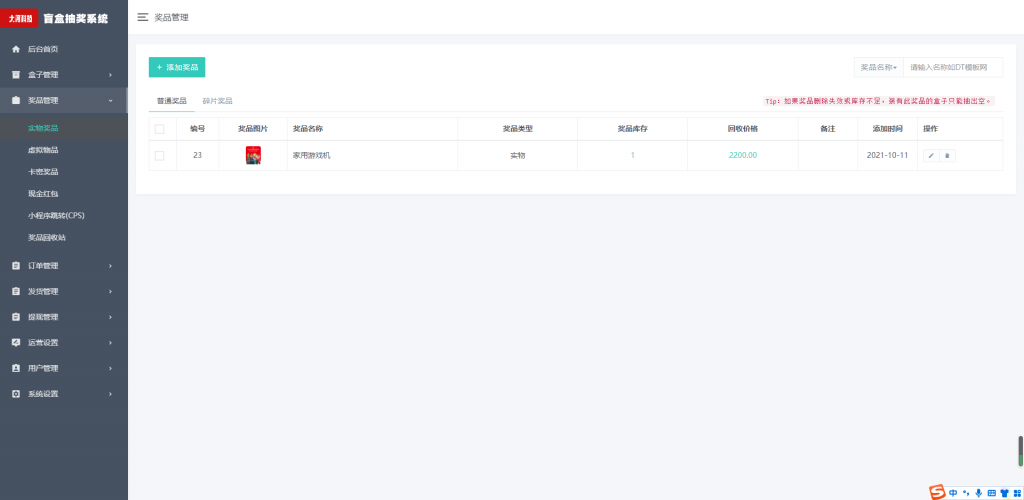Click the vertical scrollbar at right edge
The width and height of the screenshot is (1024, 500).
1020,451
